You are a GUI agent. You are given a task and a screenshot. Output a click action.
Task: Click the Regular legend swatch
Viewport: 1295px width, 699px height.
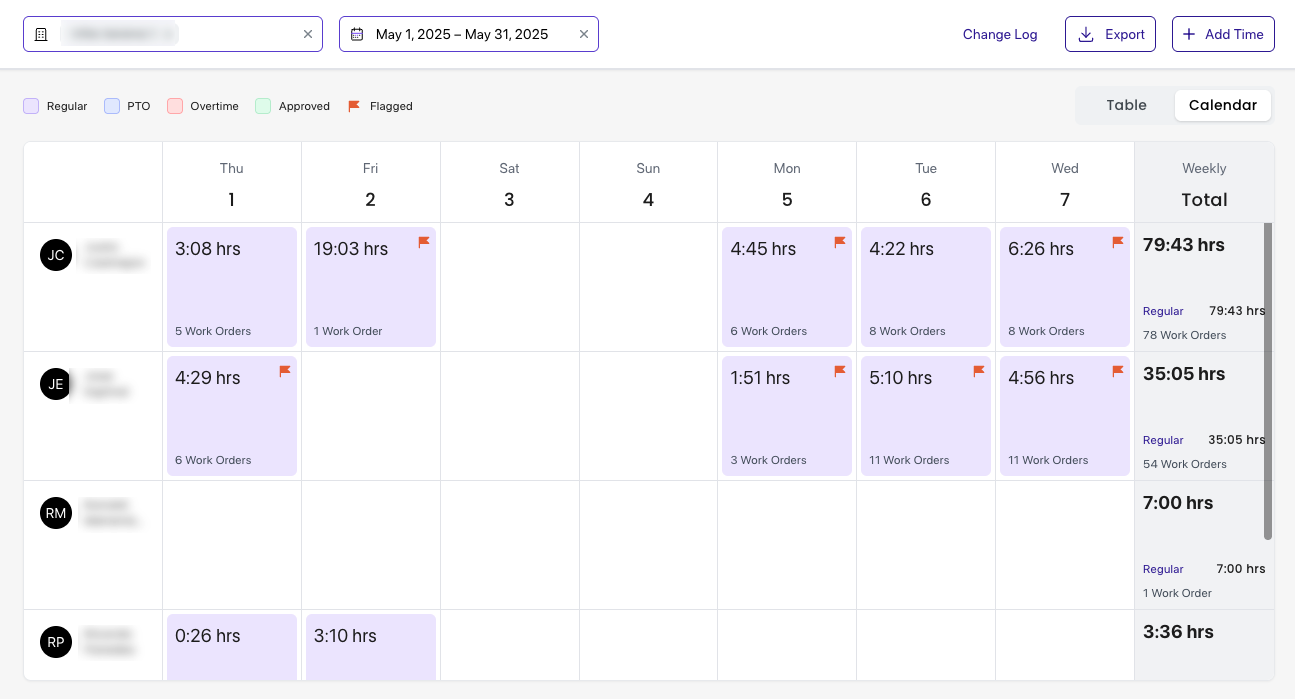31,106
